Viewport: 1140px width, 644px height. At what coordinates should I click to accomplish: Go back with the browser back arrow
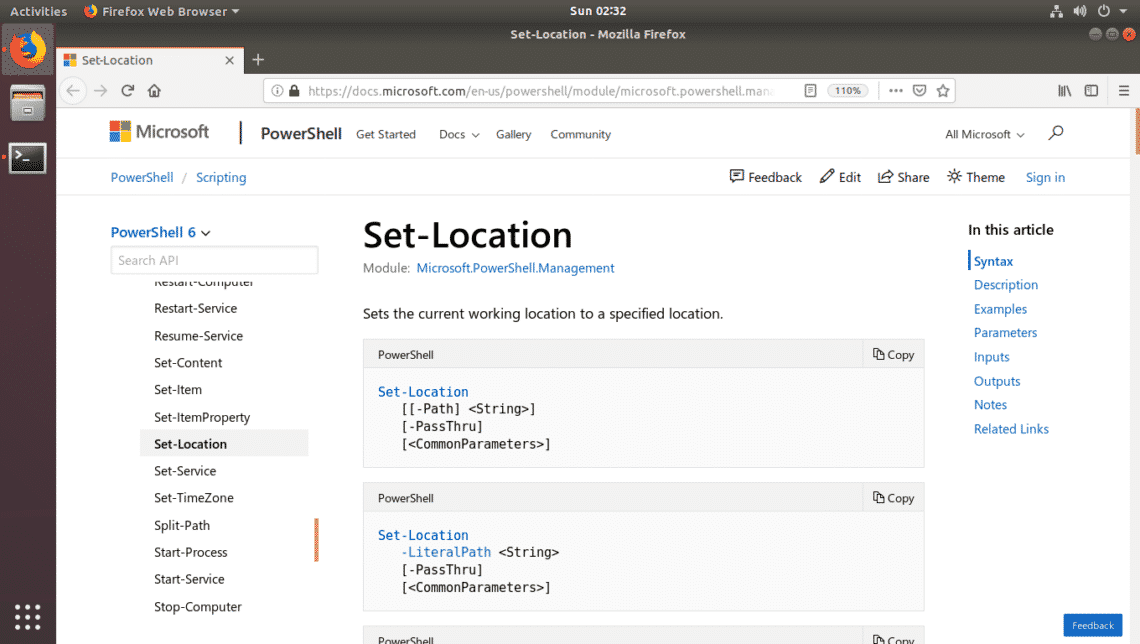(x=73, y=91)
